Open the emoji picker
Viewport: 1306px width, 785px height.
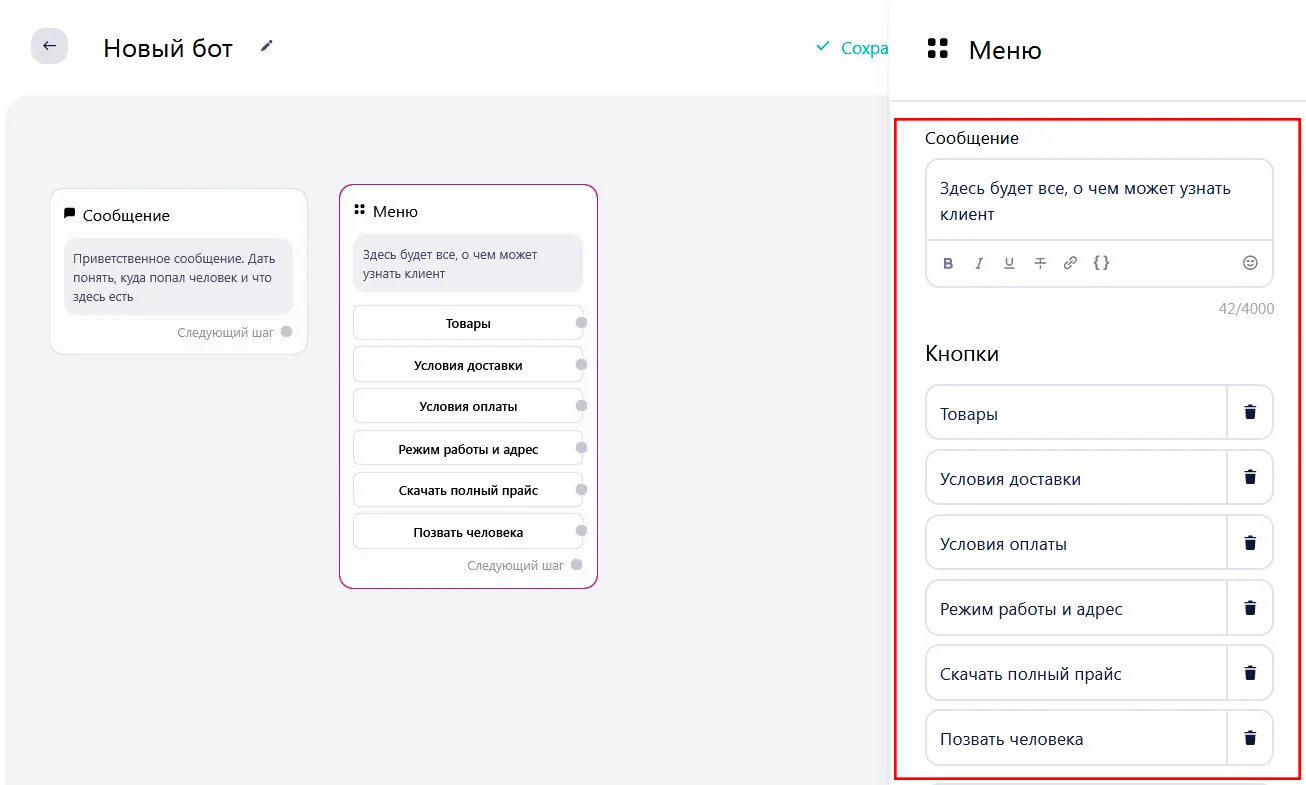tap(1250, 263)
